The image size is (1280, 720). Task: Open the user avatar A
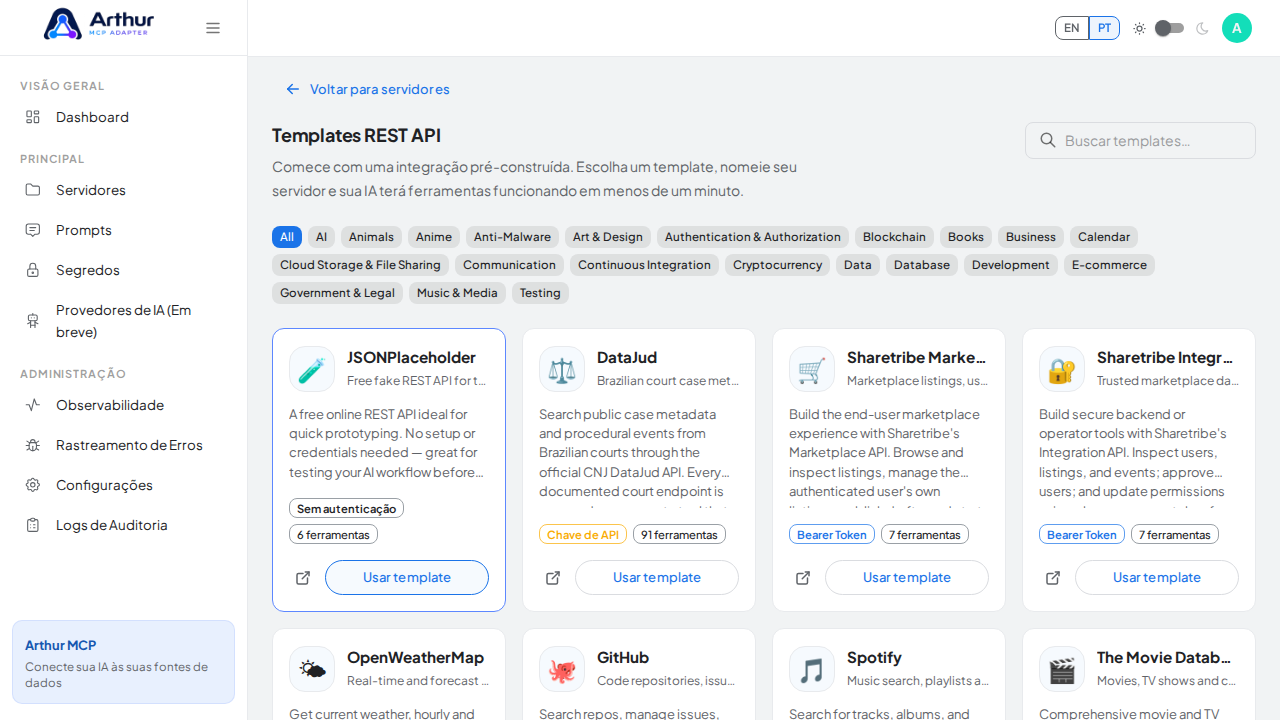(1237, 28)
